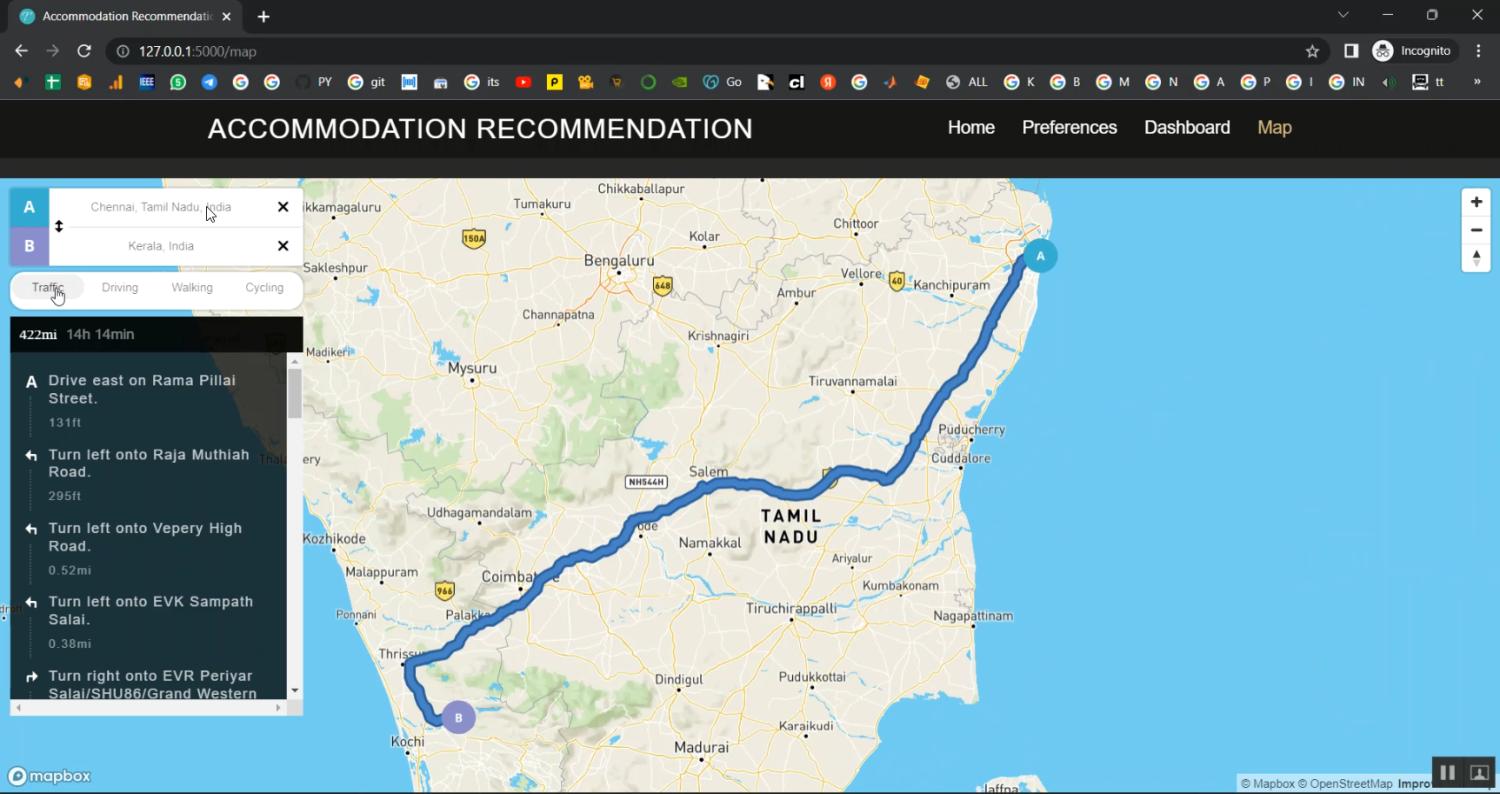Clear the Chennai origin field
1500x794 pixels.
click(283, 207)
